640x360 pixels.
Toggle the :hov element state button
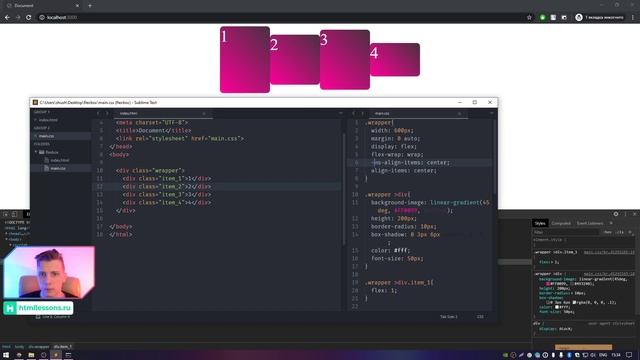coord(608,232)
